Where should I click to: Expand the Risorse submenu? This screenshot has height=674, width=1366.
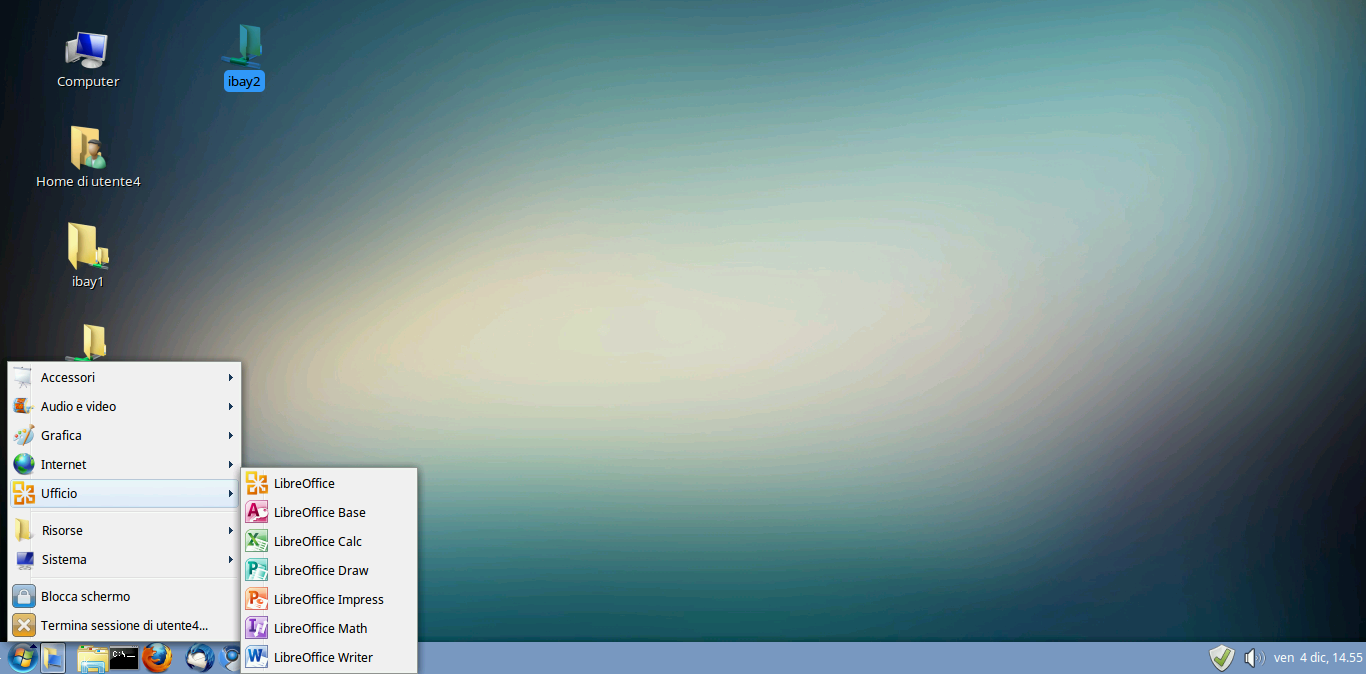pyautogui.click(x=124, y=530)
